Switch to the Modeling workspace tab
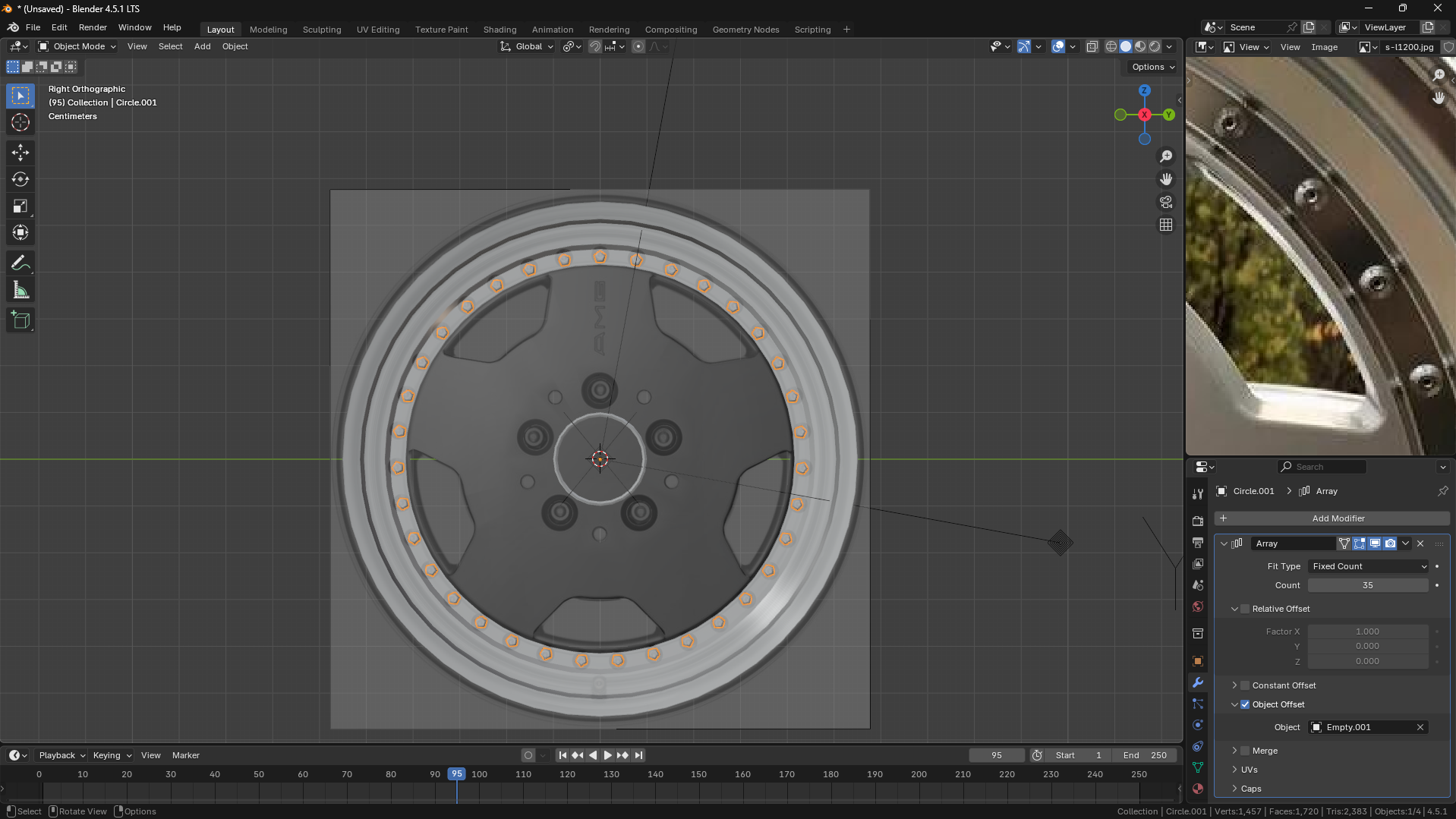The width and height of the screenshot is (1456, 819). coord(268,30)
